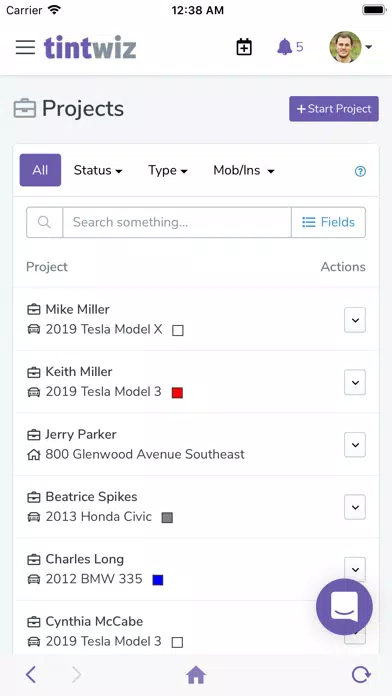This screenshot has height=696, width=392.
Task: Open notifications bell showing 5
Action: coord(290,47)
